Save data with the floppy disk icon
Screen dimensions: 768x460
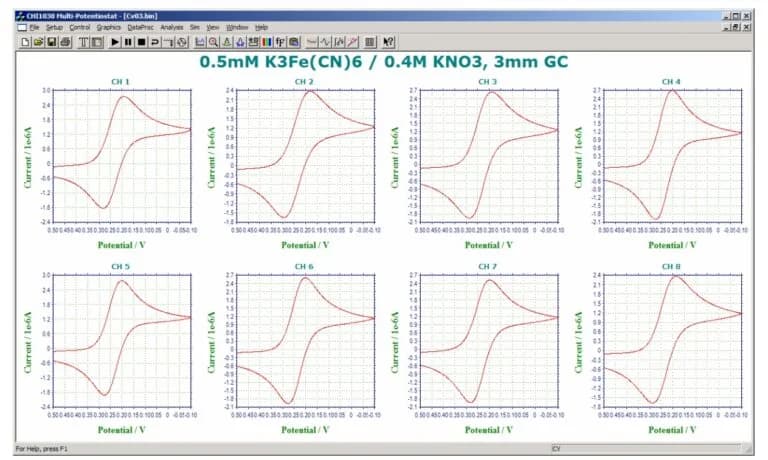click(50, 41)
